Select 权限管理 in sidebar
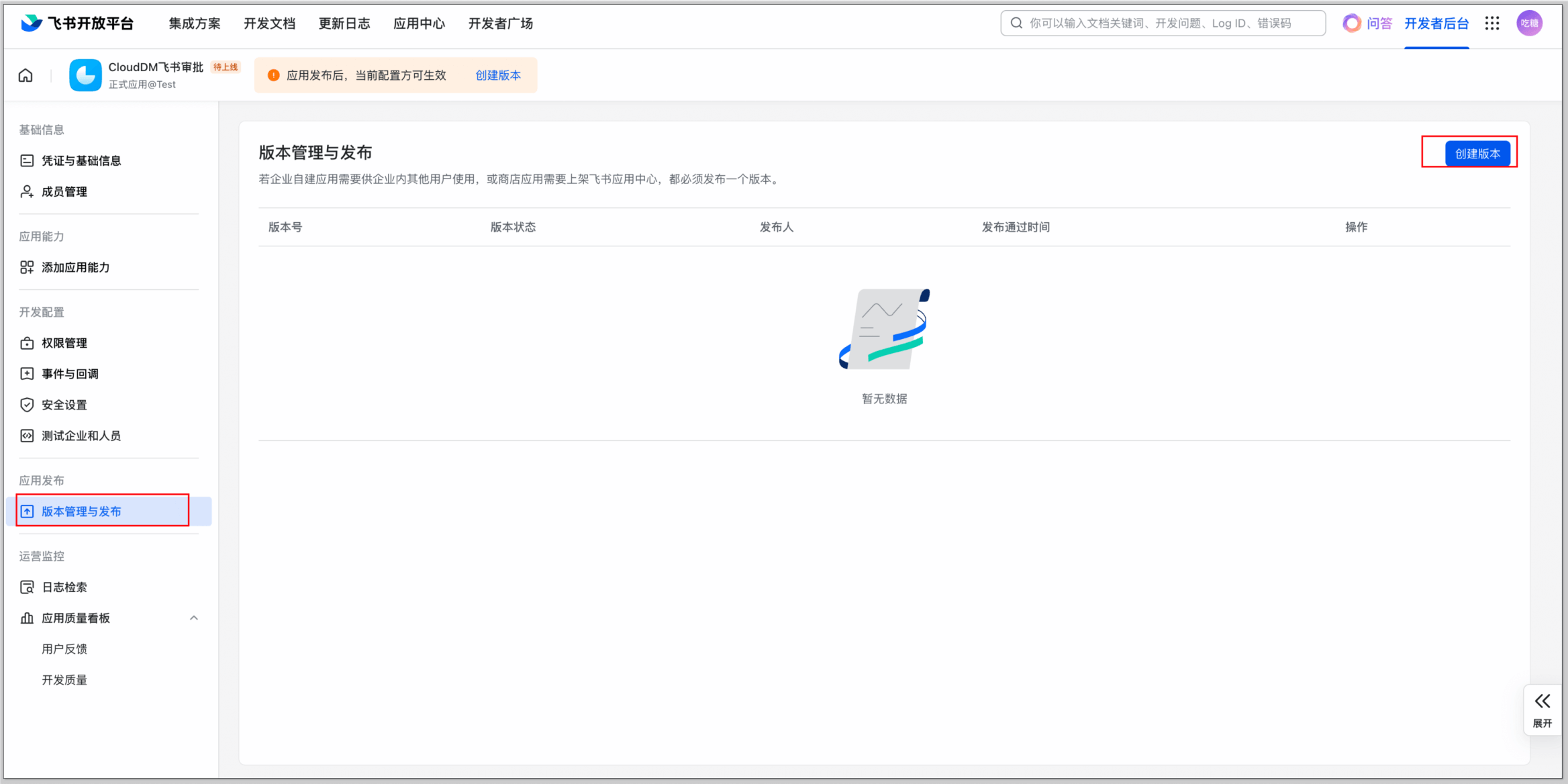 [x=64, y=343]
